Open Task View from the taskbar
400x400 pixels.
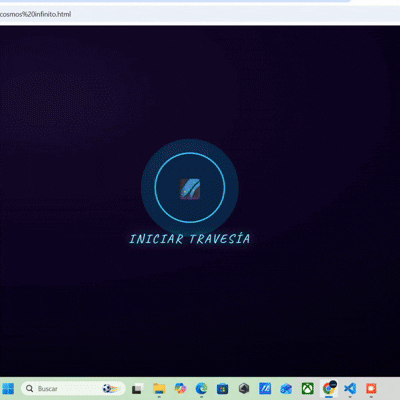[x=137, y=389]
